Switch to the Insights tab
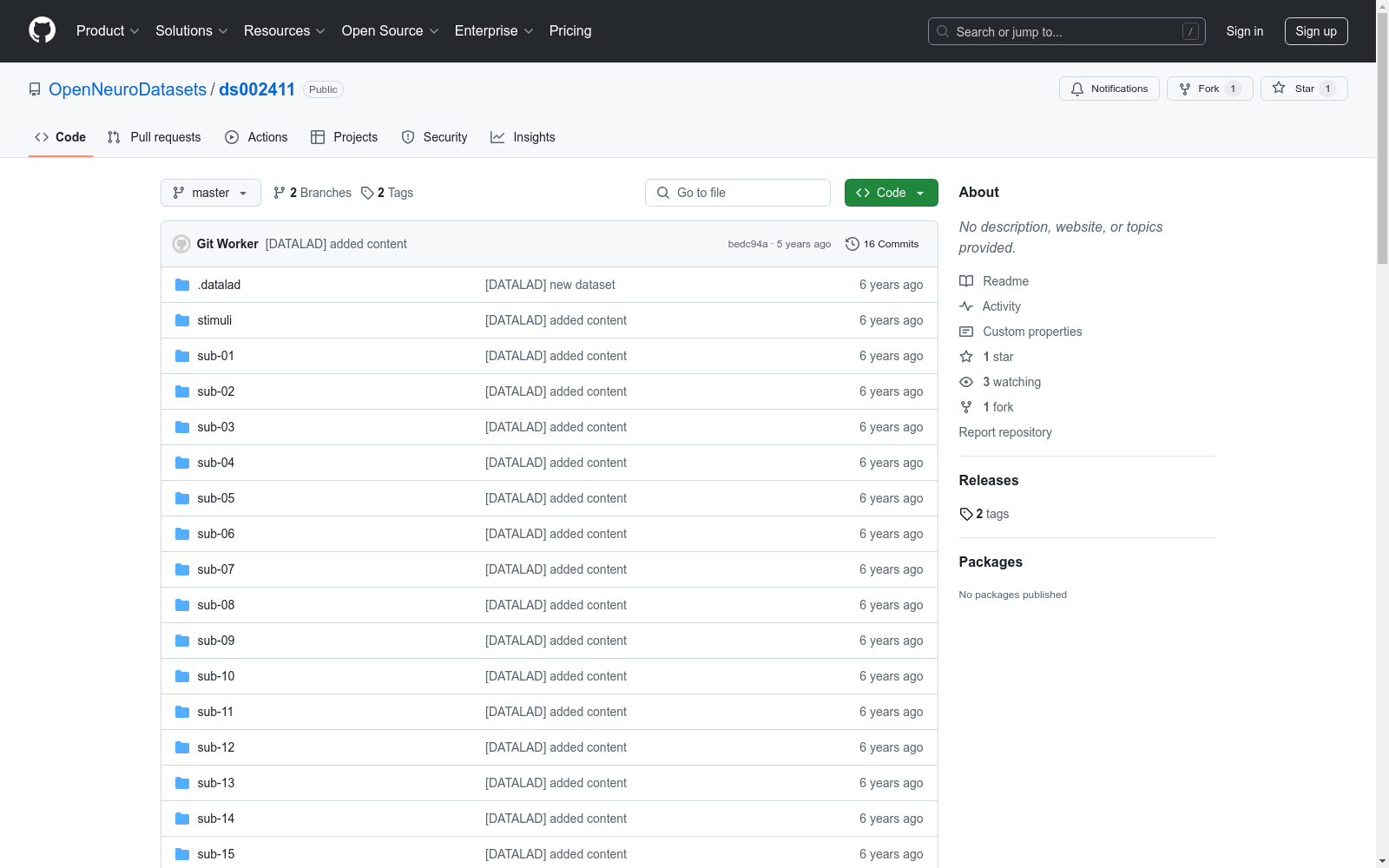 pos(523,137)
